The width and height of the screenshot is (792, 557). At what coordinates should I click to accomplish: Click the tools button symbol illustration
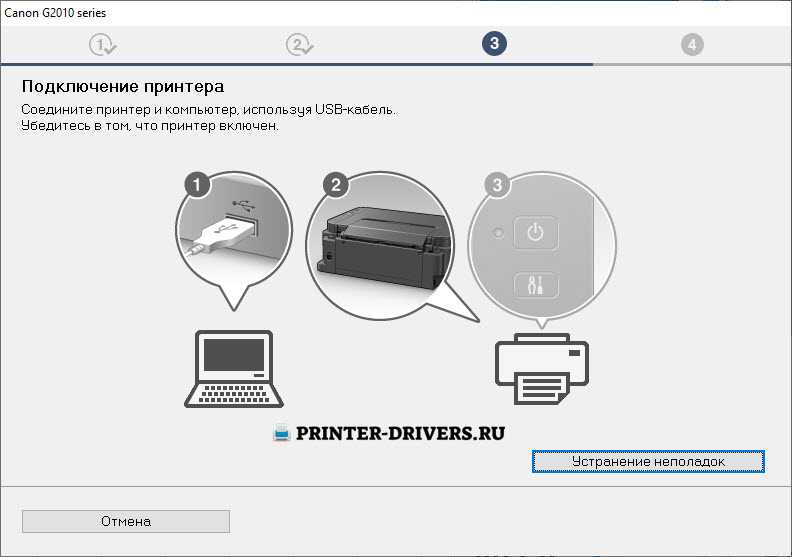[535, 285]
